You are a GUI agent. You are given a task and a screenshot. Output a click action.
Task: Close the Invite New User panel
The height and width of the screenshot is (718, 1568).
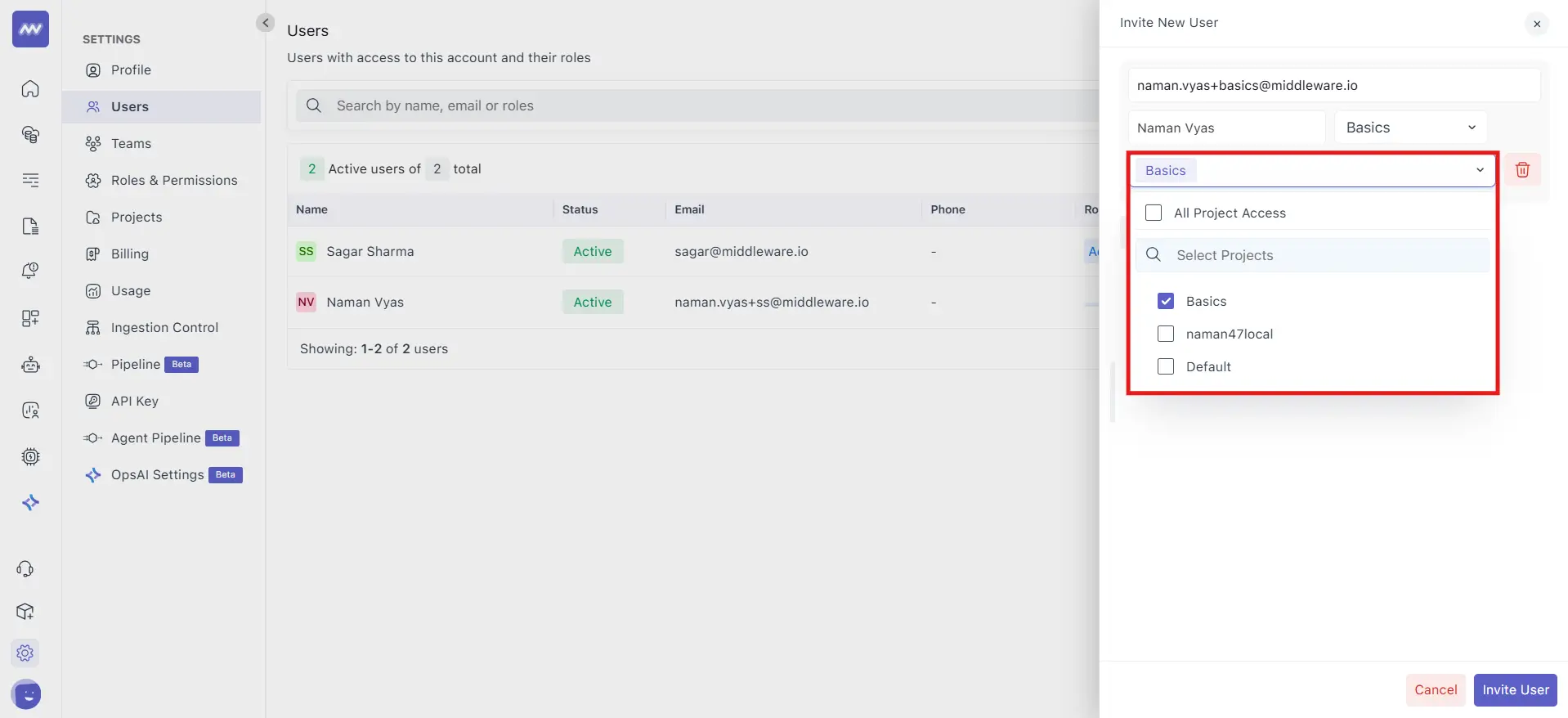(x=1537, y=24)
